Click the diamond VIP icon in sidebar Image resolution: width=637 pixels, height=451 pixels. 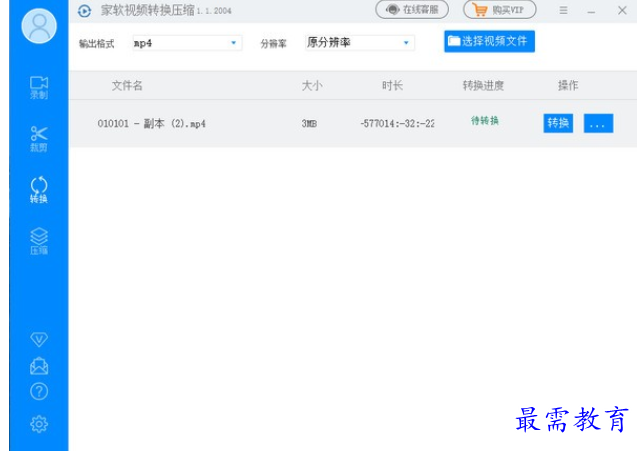[39, 340]
